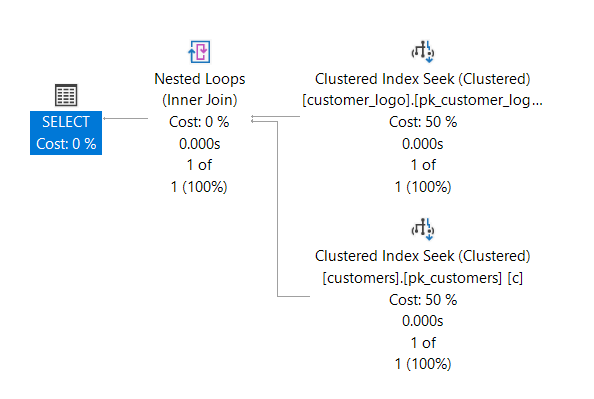Click the 1 (100%) row count under customers seek
Image resolution: width=594 pixels, height=399 pixels.
(423, 364)
